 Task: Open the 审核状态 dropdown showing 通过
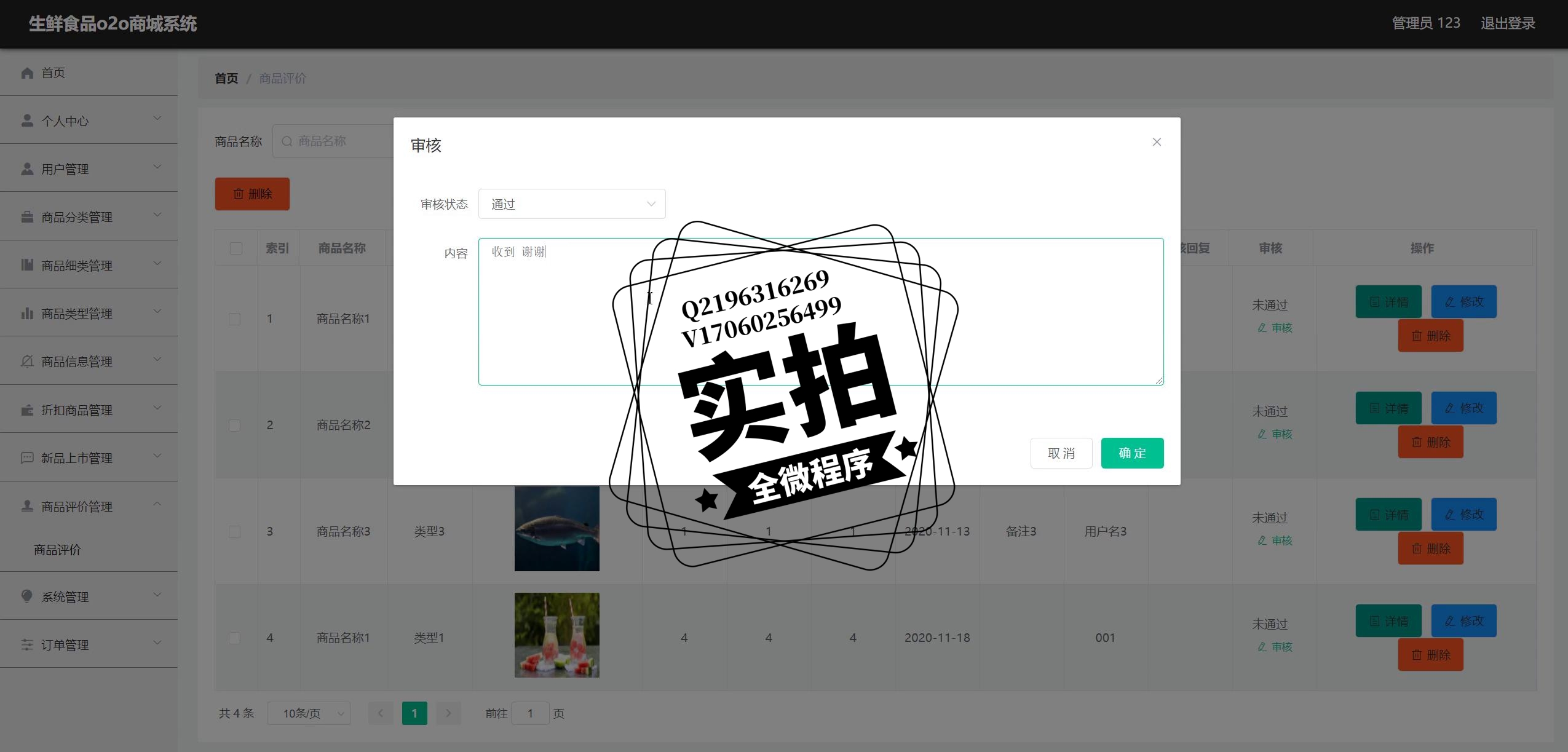(x=572, y=204)
